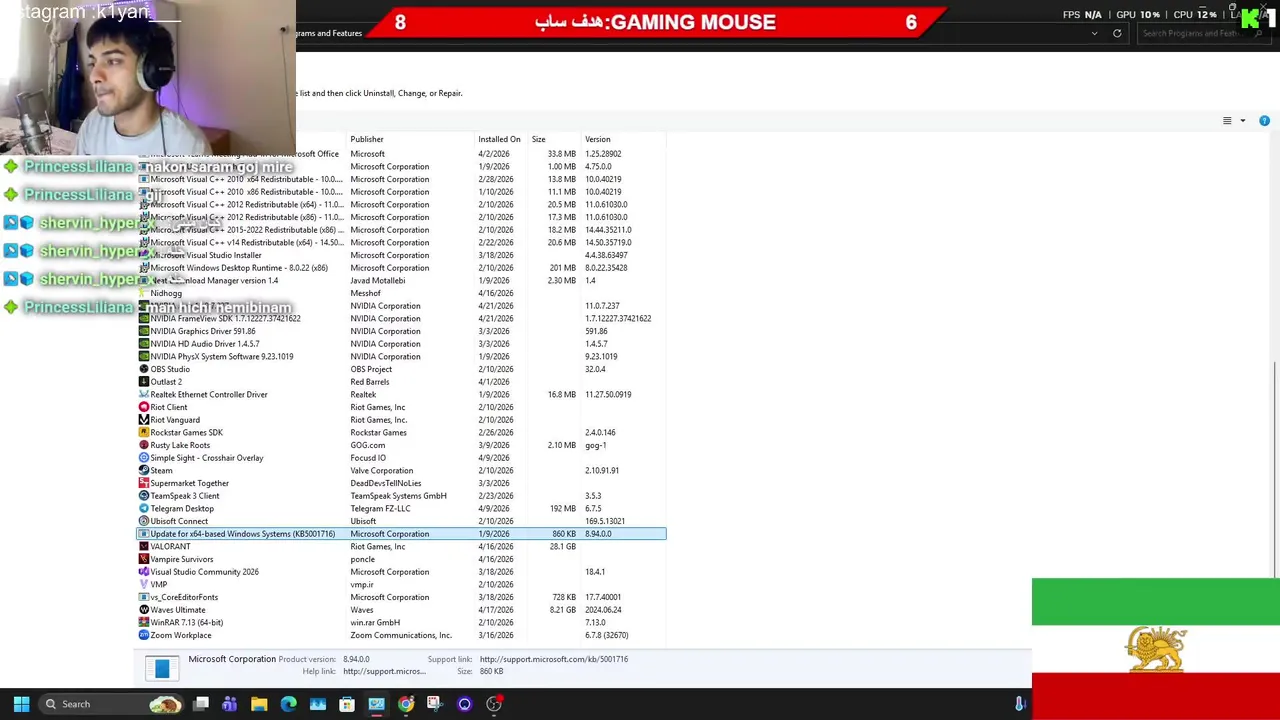Image resolution: width=1280 pixels, height=720 pixels.
Task: Click the DeadDevsTellNoLies publisher cell
Action: coord(386,483)
